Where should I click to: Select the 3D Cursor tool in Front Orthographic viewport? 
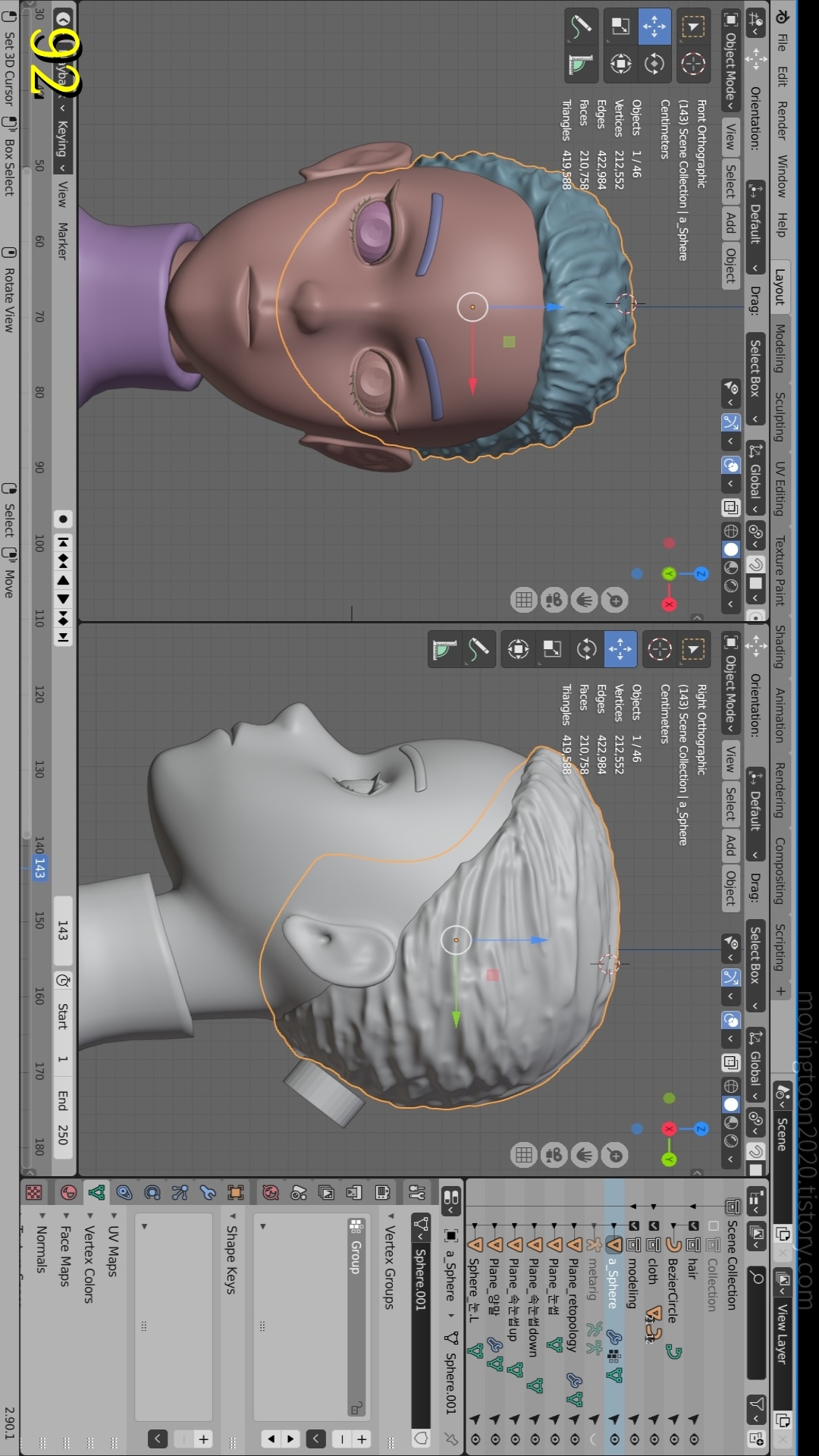tap(692, 64)
